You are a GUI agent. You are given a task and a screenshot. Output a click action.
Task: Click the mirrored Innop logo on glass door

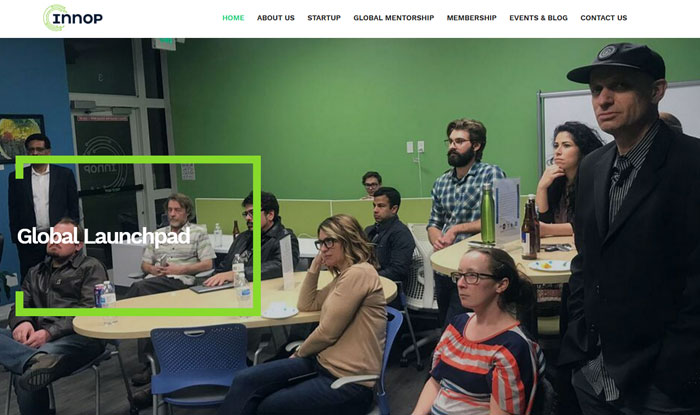coord(103,164)
